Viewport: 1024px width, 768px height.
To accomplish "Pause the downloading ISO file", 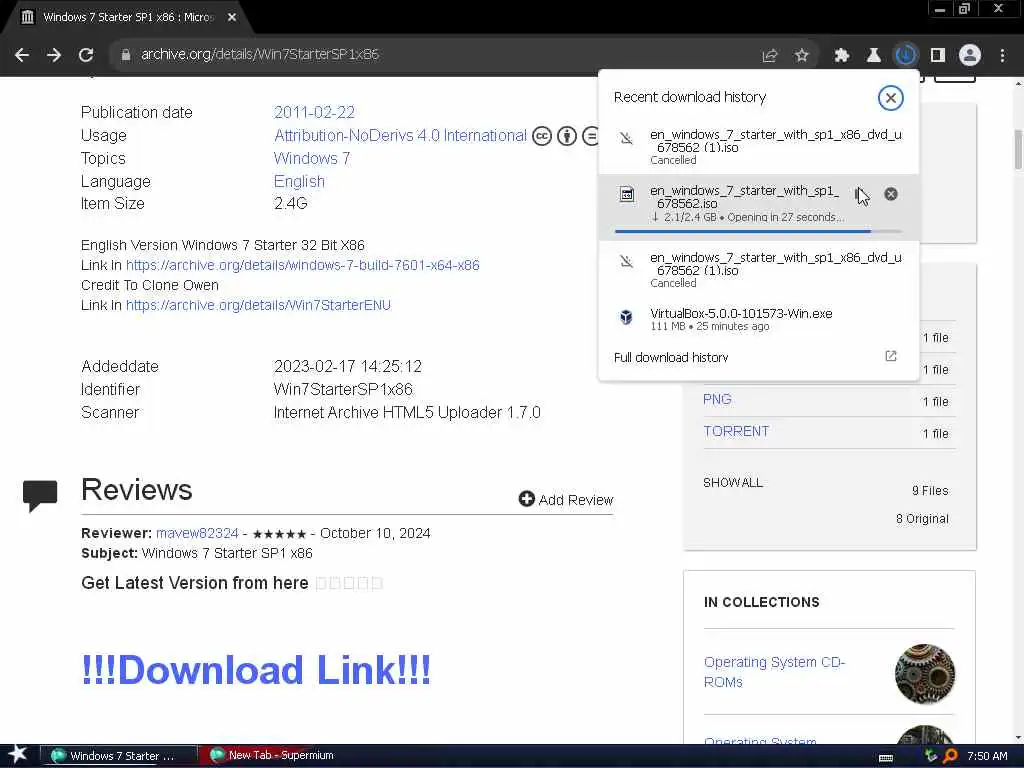I will [859, 194].
